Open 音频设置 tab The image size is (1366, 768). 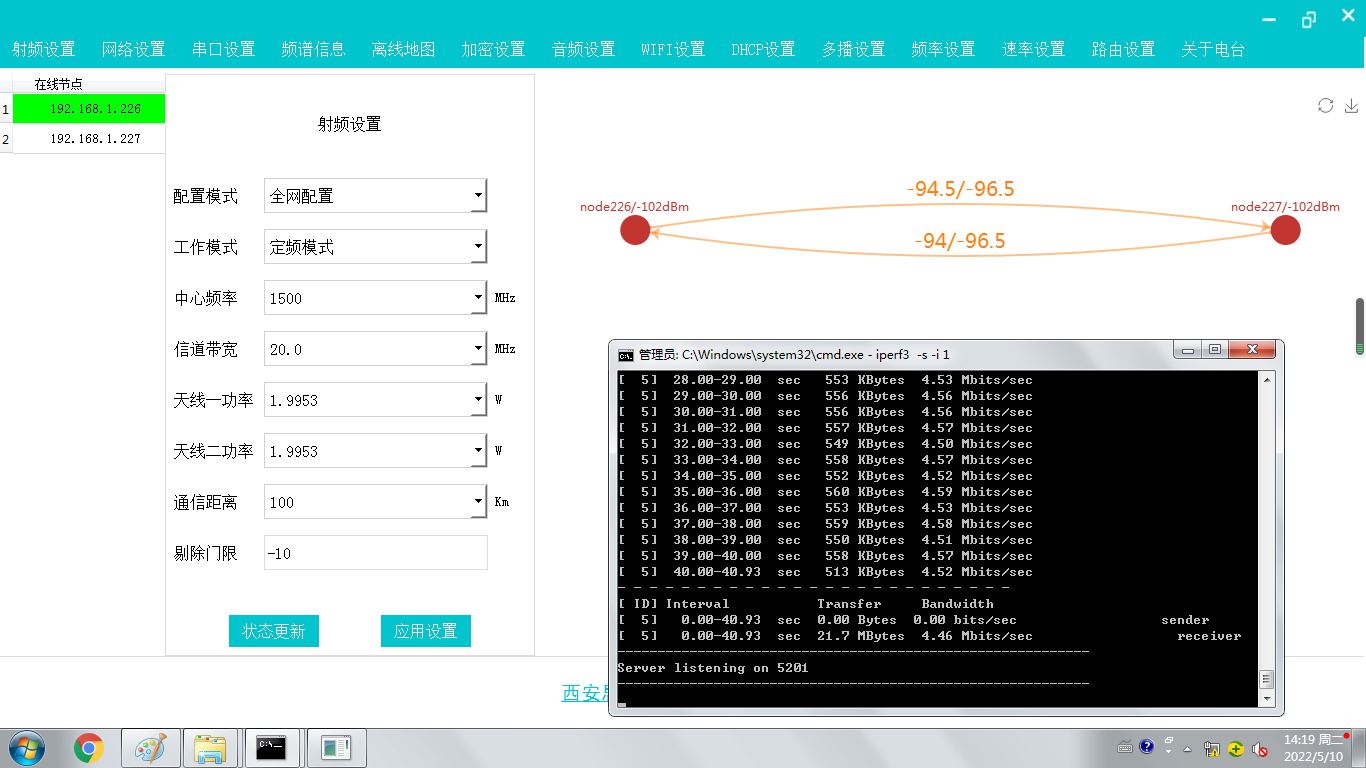(583, 49)
